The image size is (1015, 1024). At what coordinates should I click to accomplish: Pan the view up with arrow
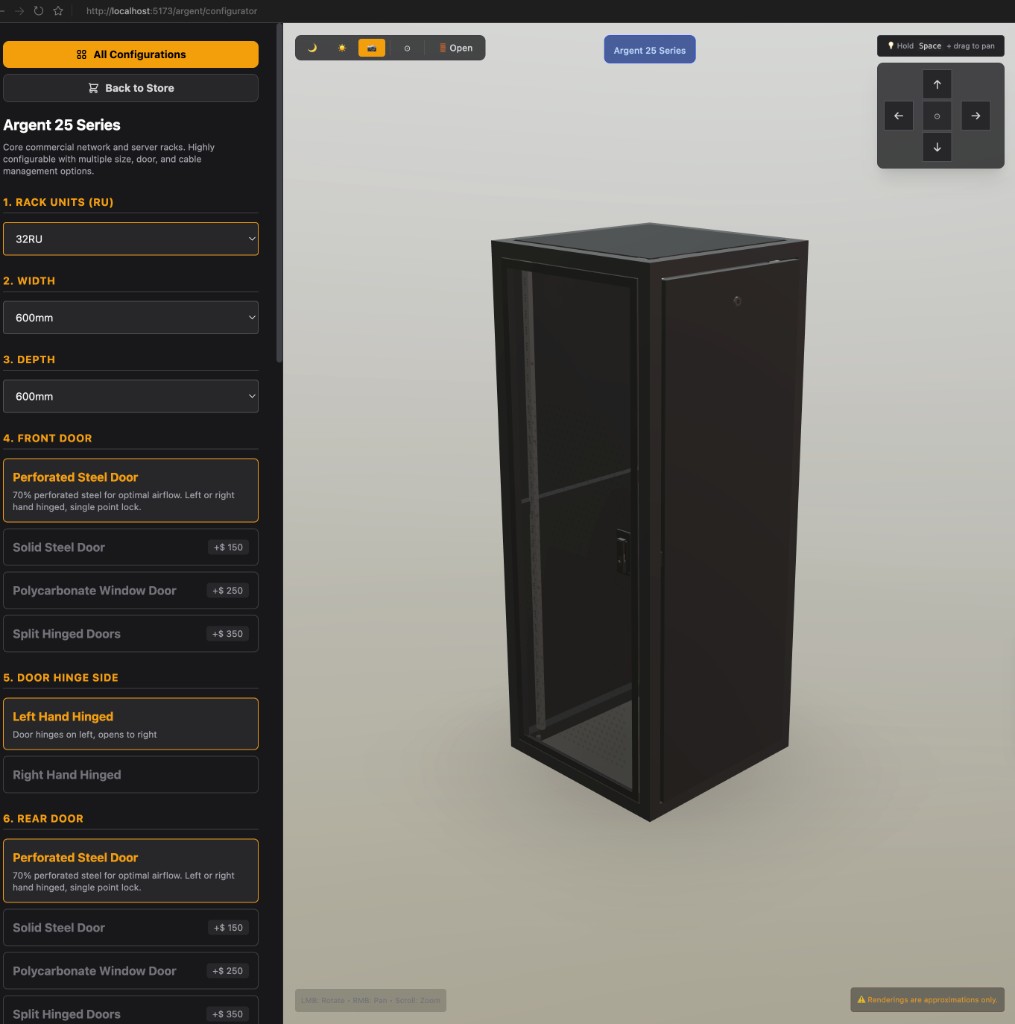(x=937, y=84)
